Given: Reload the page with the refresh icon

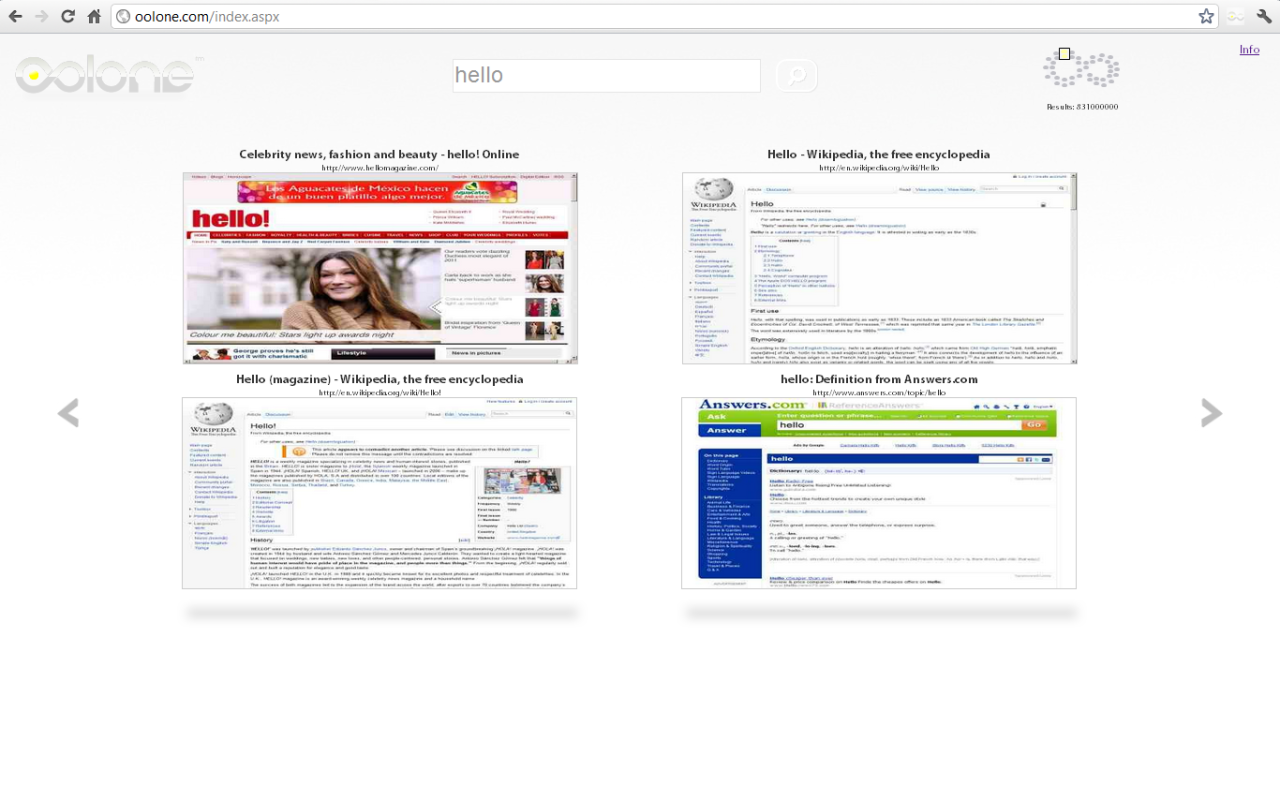Looking at the screenshot, I should coord(68,16).
